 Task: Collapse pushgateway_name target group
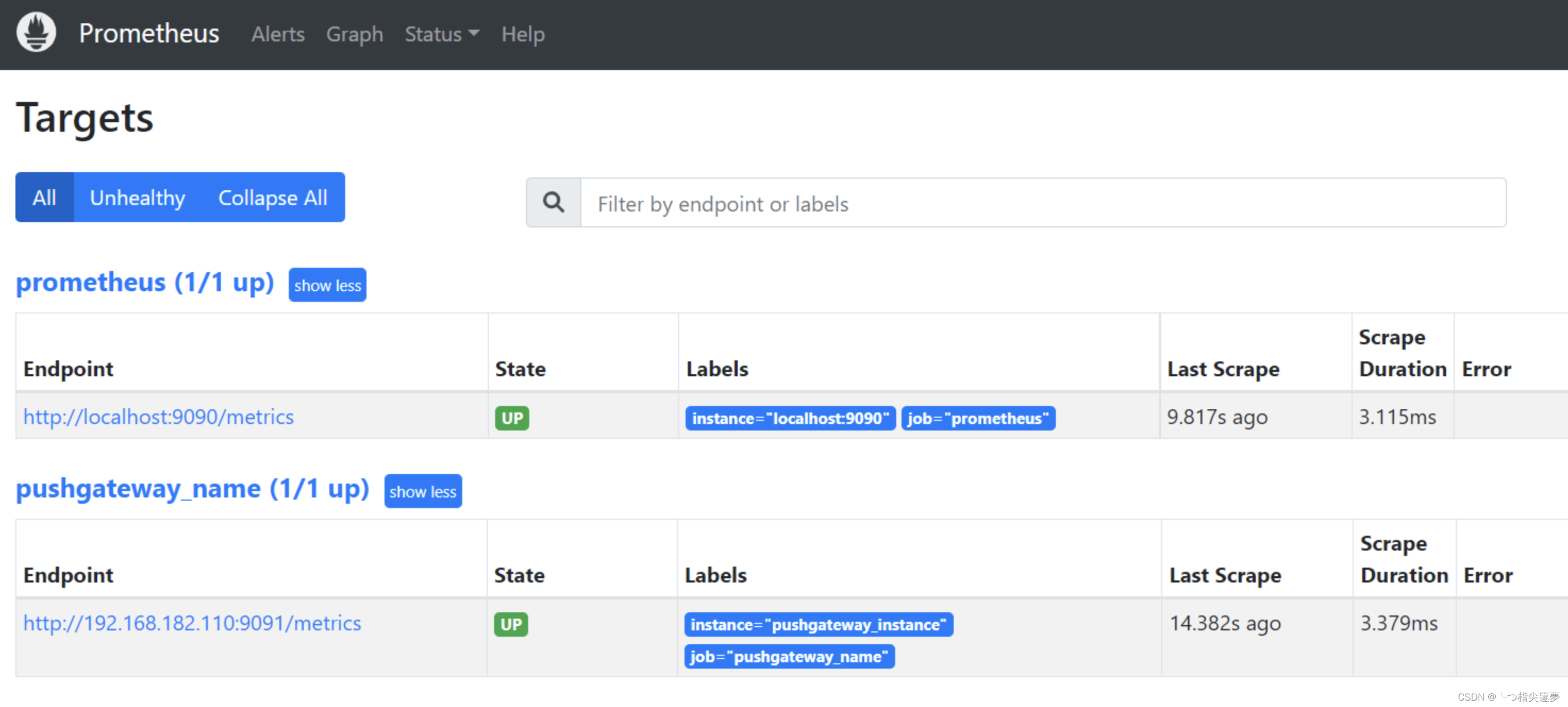[423, 491]
